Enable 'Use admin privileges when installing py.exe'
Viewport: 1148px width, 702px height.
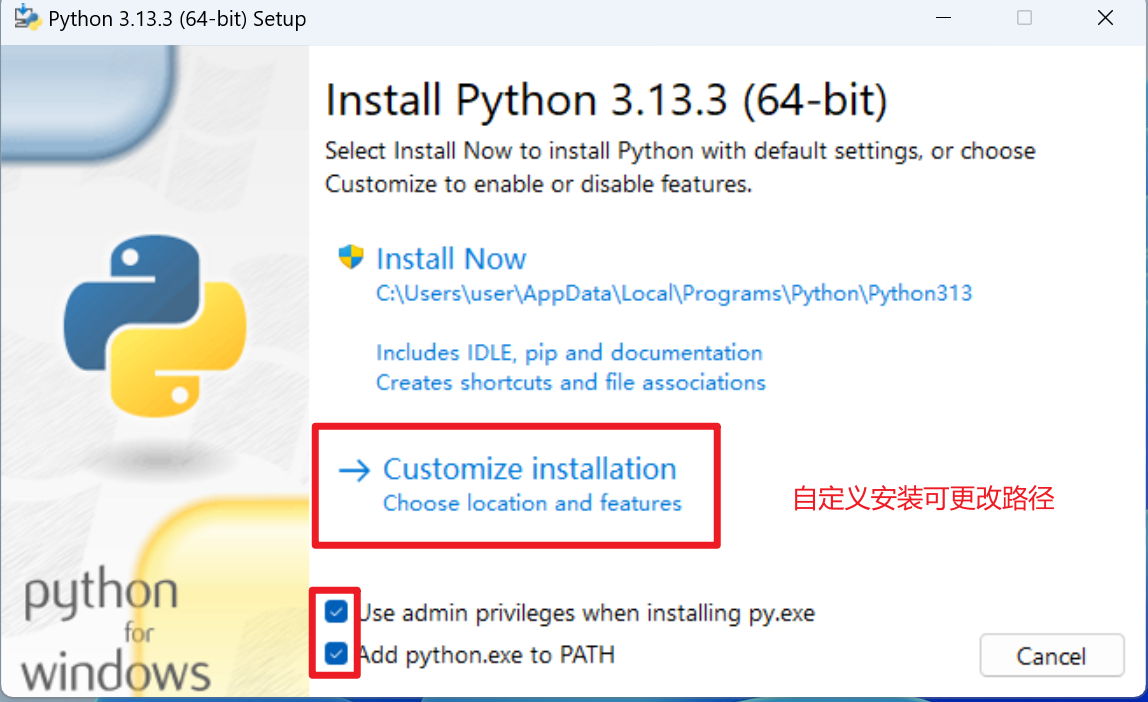point(336,612)
